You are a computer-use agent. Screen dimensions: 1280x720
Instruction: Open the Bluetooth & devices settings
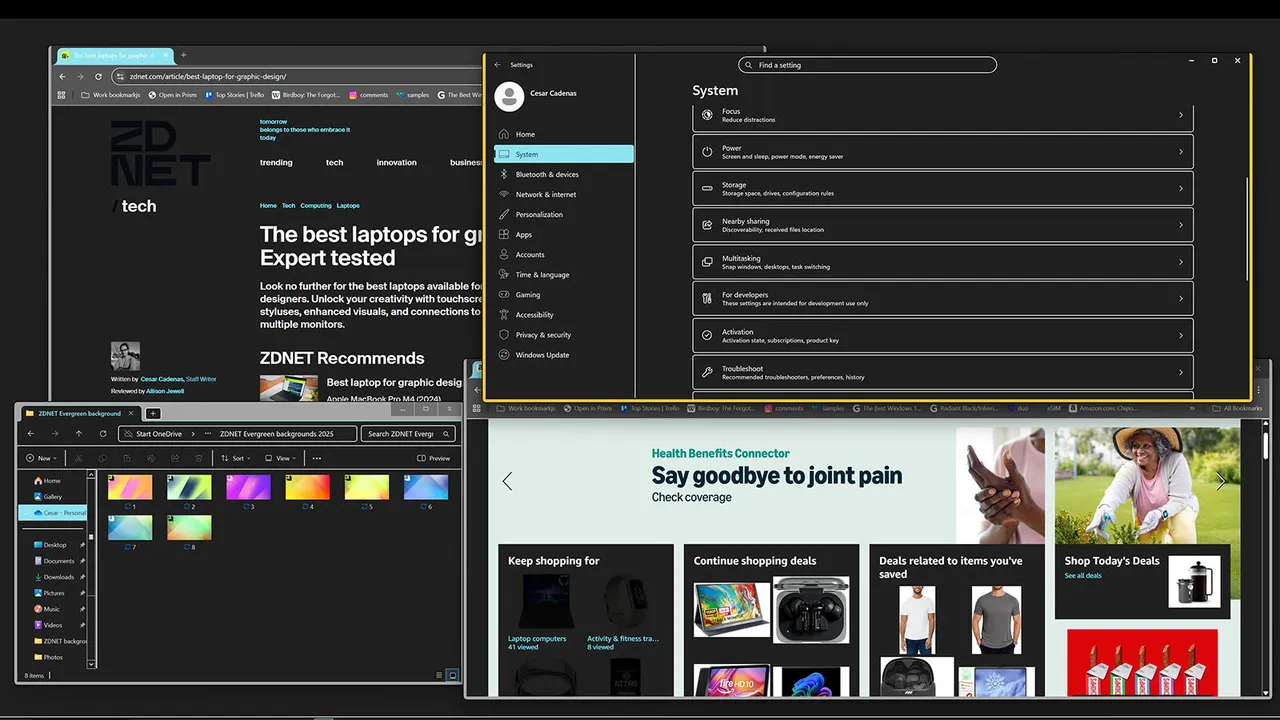[x=546, y=174]
